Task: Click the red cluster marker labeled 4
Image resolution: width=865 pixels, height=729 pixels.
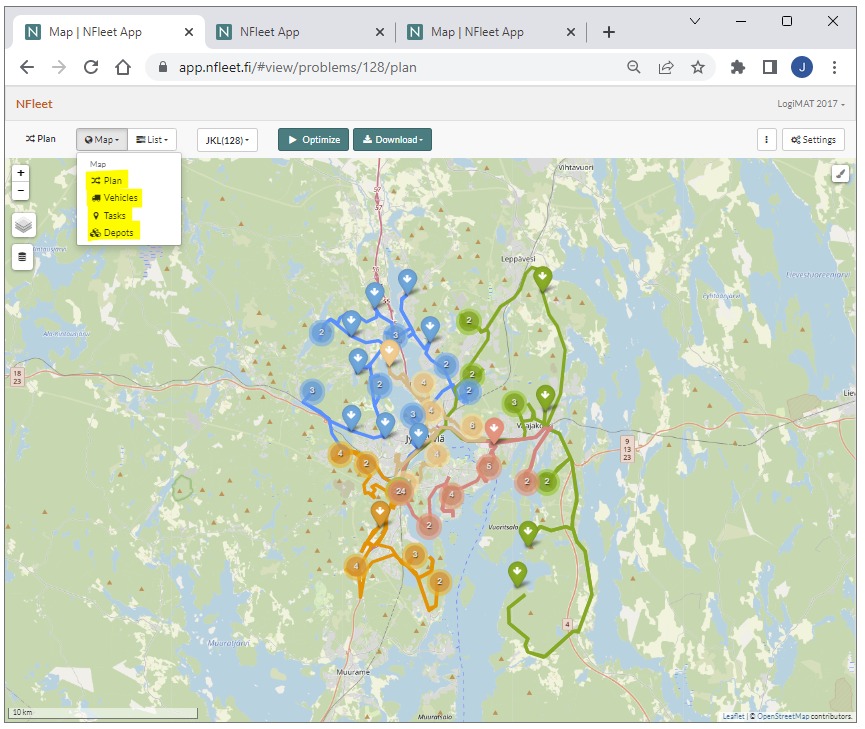Action: [451, 494]
